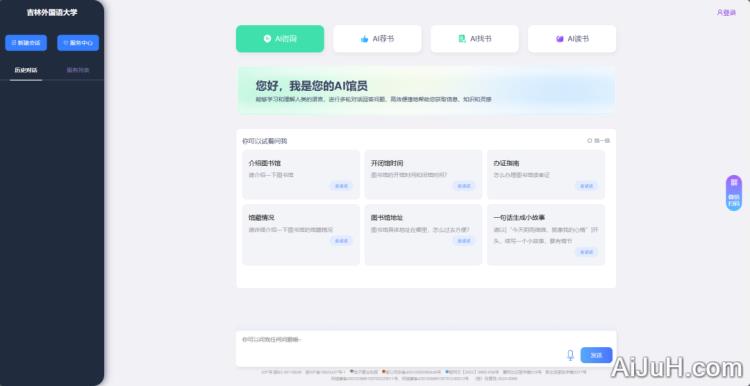
Task: Click the try button in 馆藏情况 card
Action: (342, 241)
